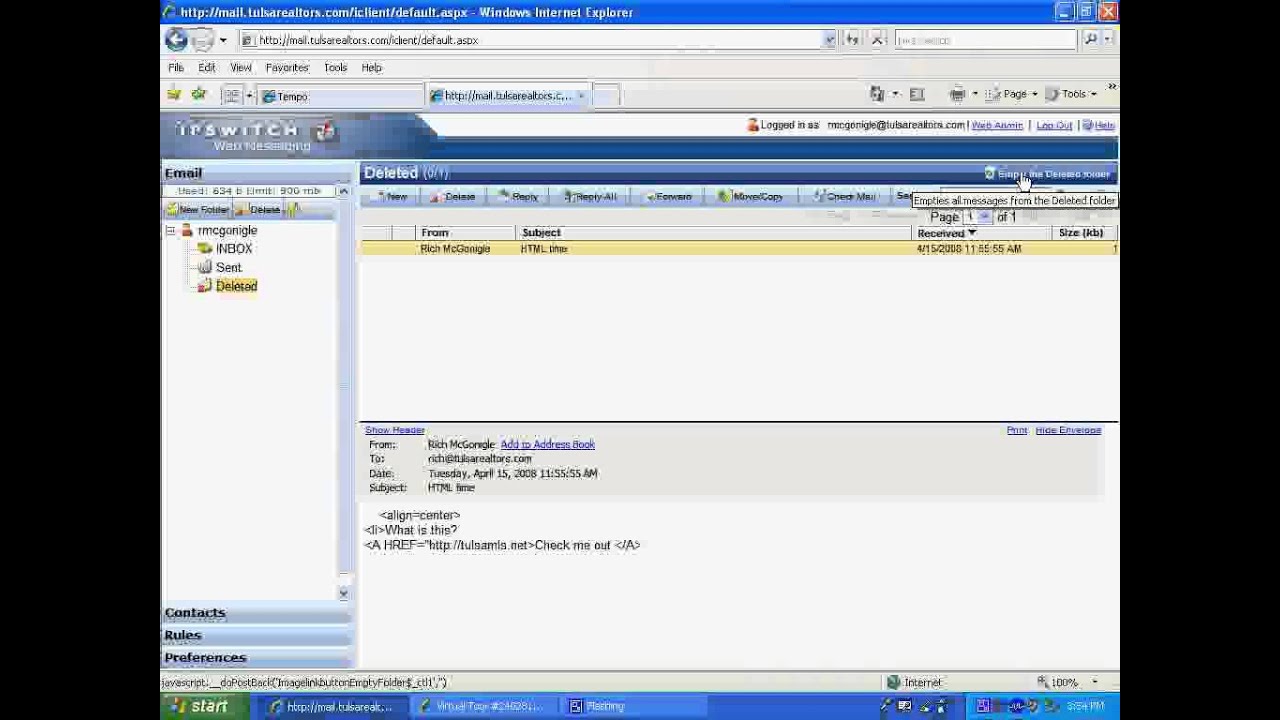Click the folder Delete button in sidebar
Image resolution: width=1280 pixels, height=720 pixels.
260,210
